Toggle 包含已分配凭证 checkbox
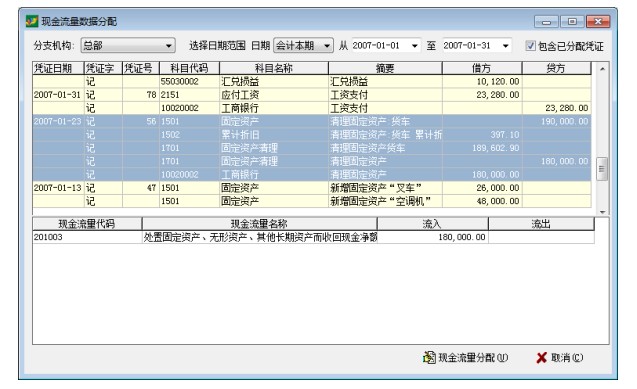Image resolution: width=637 pixels, height=389 pixels. (x=530, y=45)
